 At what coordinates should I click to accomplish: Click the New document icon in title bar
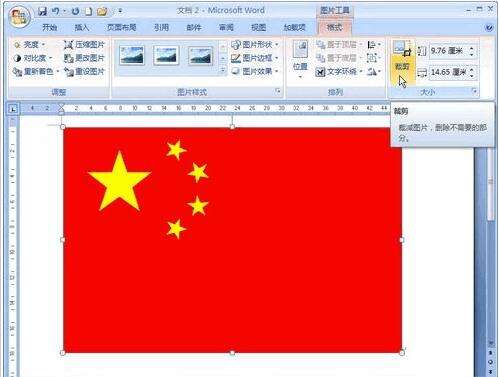click(x=88, y=11)
